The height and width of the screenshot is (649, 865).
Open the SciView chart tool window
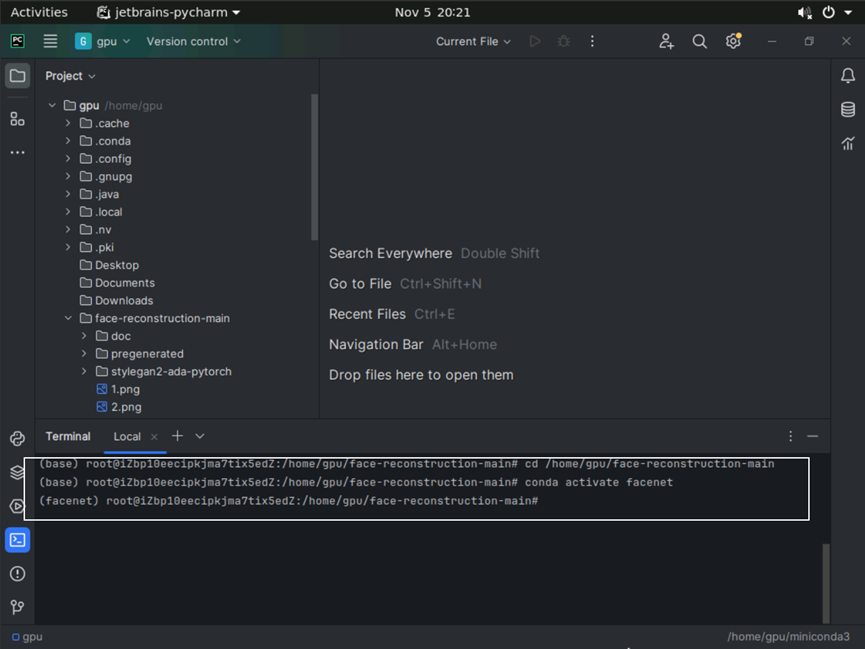848,143
